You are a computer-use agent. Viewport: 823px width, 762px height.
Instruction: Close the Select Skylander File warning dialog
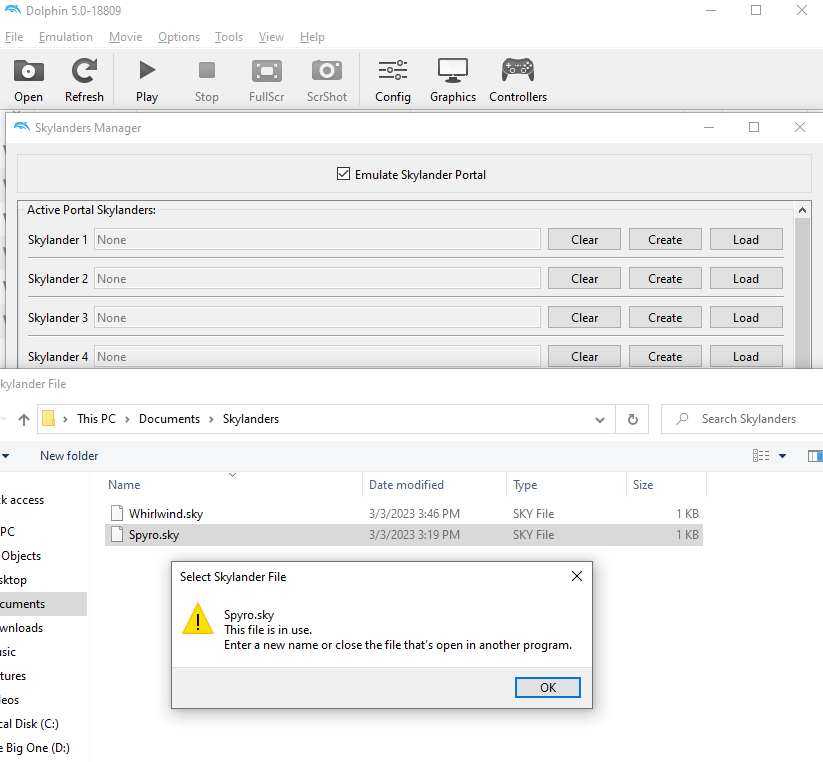(x=576, y=576)
